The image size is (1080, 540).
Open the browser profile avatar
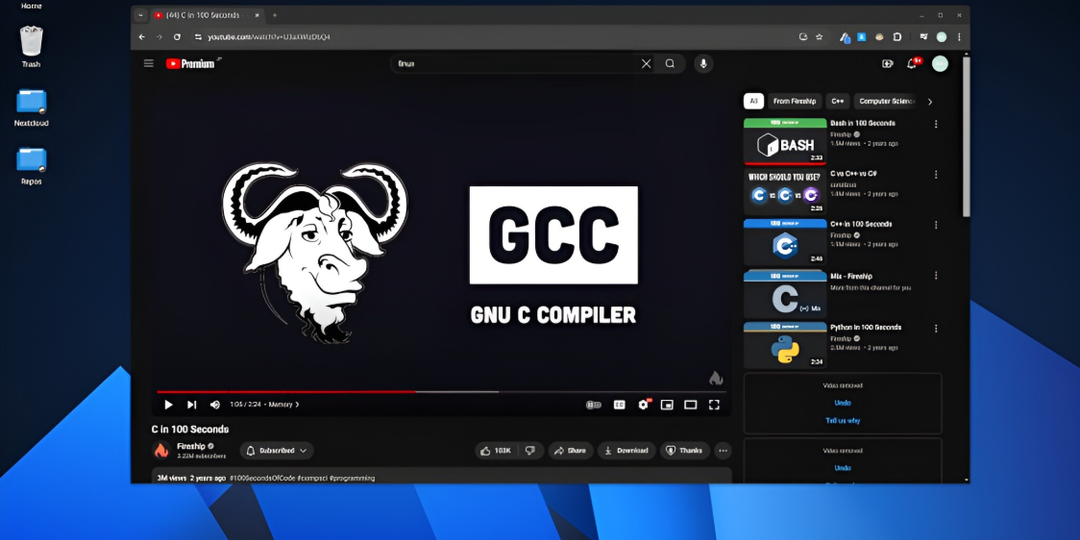tap(941, 37)
